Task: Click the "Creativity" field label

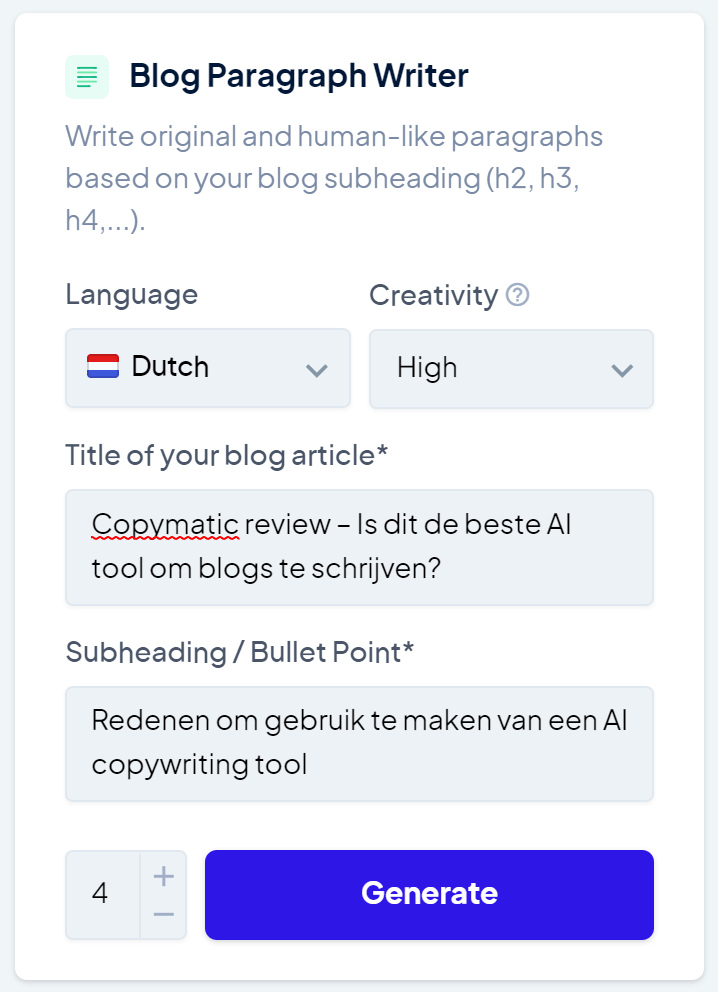Action: 433,295
